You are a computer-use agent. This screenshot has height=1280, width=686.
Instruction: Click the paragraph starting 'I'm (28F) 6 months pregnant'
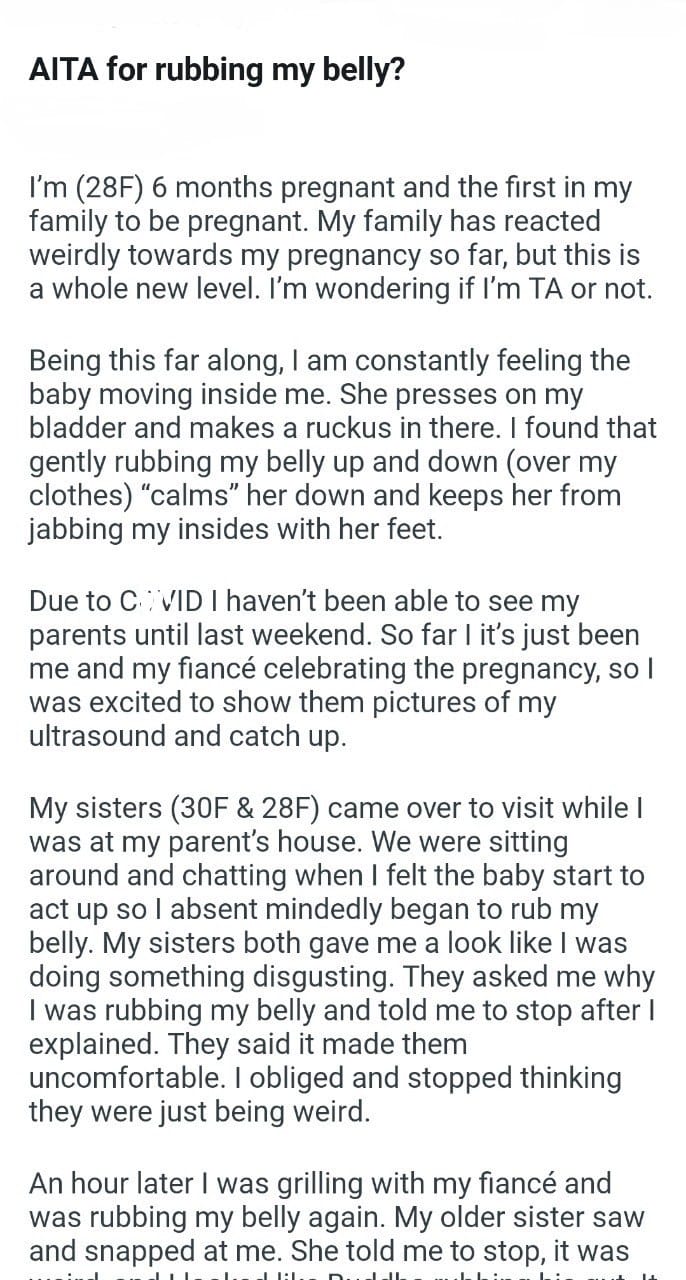coord(345,237)
